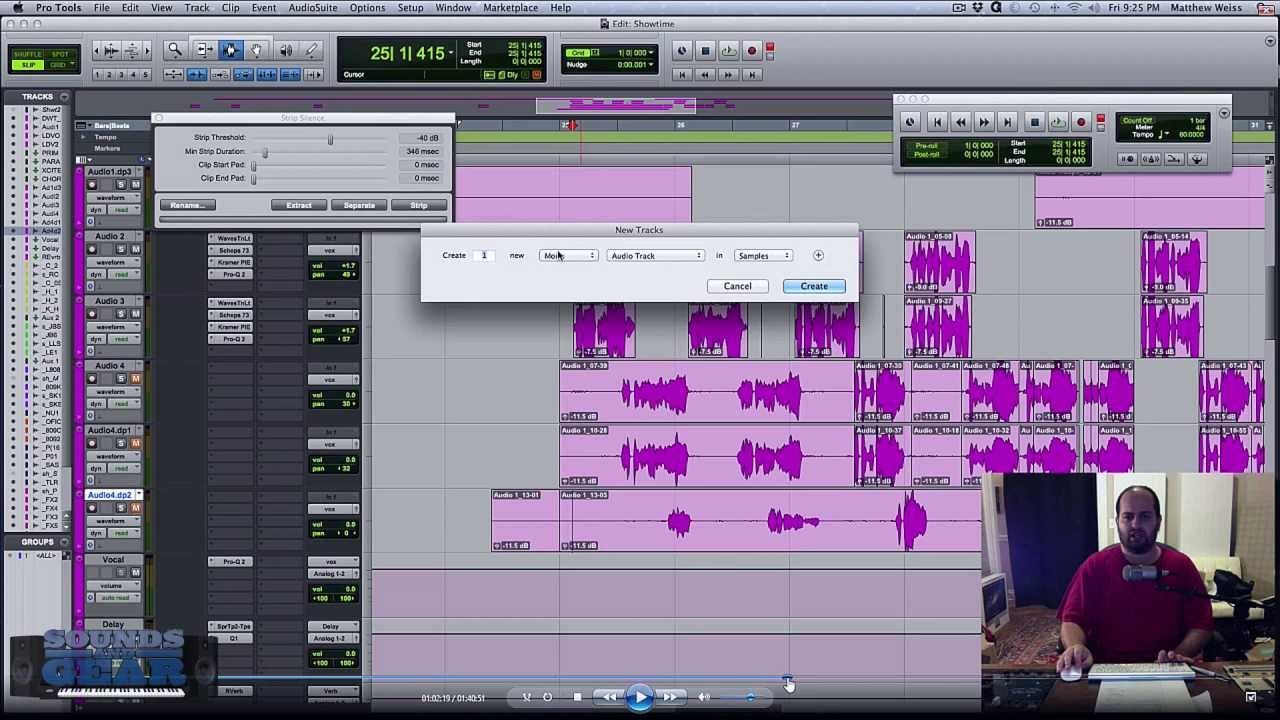Screen dimensions: 1280x720
Task: Click Extract in Strip Silence window
Action: coord(298,205)
